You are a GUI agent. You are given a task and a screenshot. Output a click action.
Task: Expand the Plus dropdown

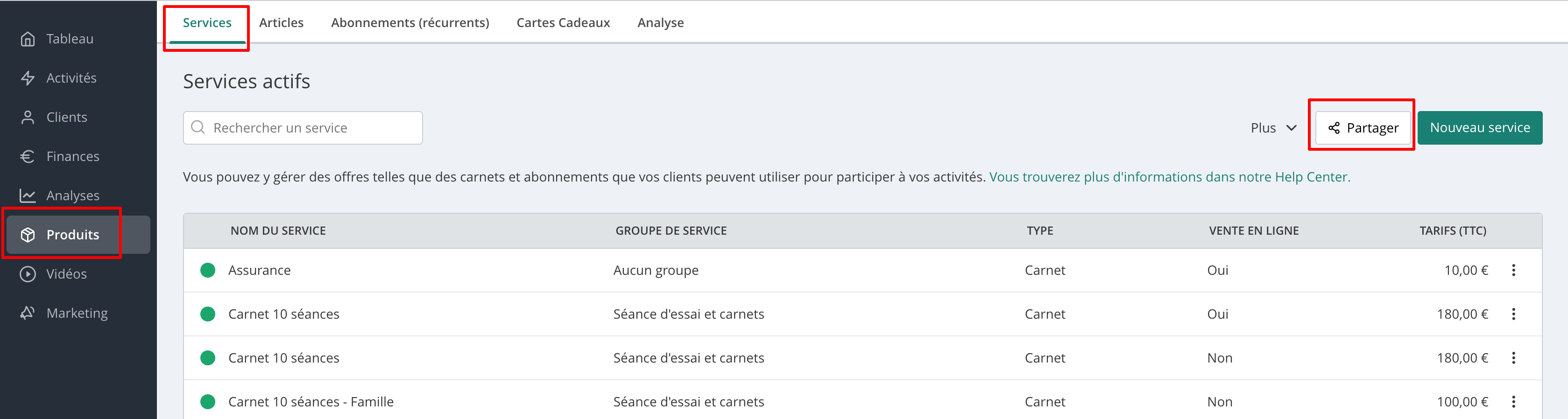(x=1273, y=128)
